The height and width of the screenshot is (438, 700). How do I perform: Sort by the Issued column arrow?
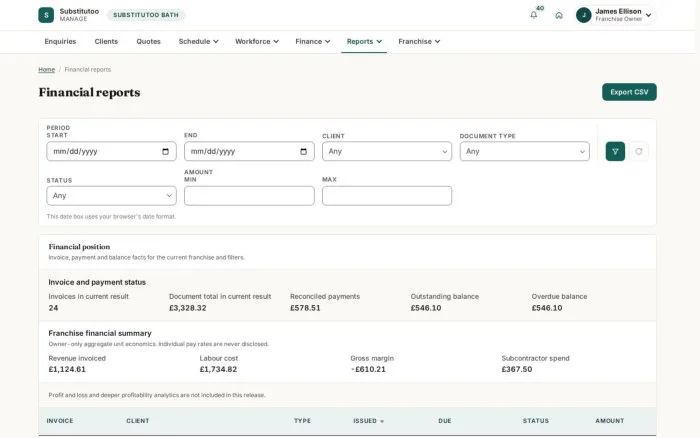tap(382, 421)
